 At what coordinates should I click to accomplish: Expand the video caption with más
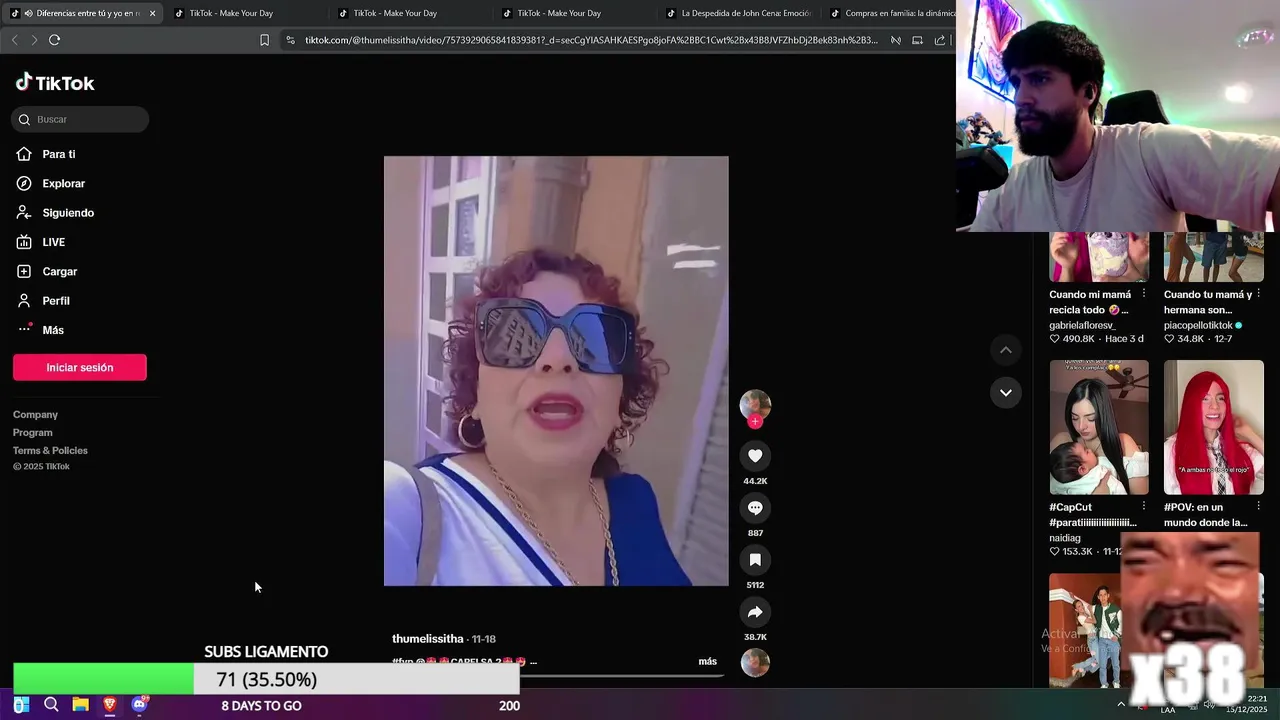pyautogui.click(x=707, y=661)
